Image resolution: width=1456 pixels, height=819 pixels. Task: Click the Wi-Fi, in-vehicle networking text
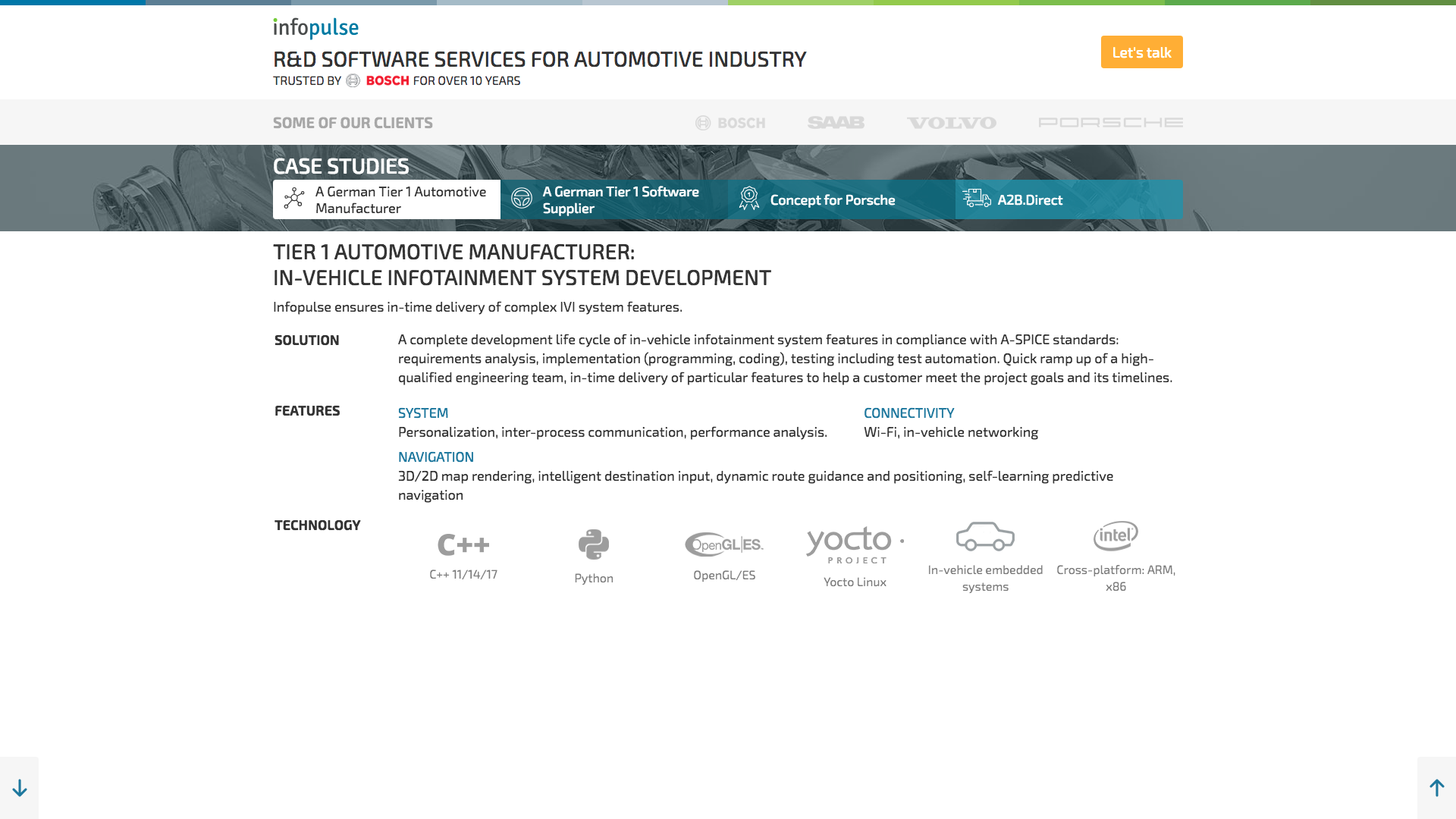click(x=951, y=432)
